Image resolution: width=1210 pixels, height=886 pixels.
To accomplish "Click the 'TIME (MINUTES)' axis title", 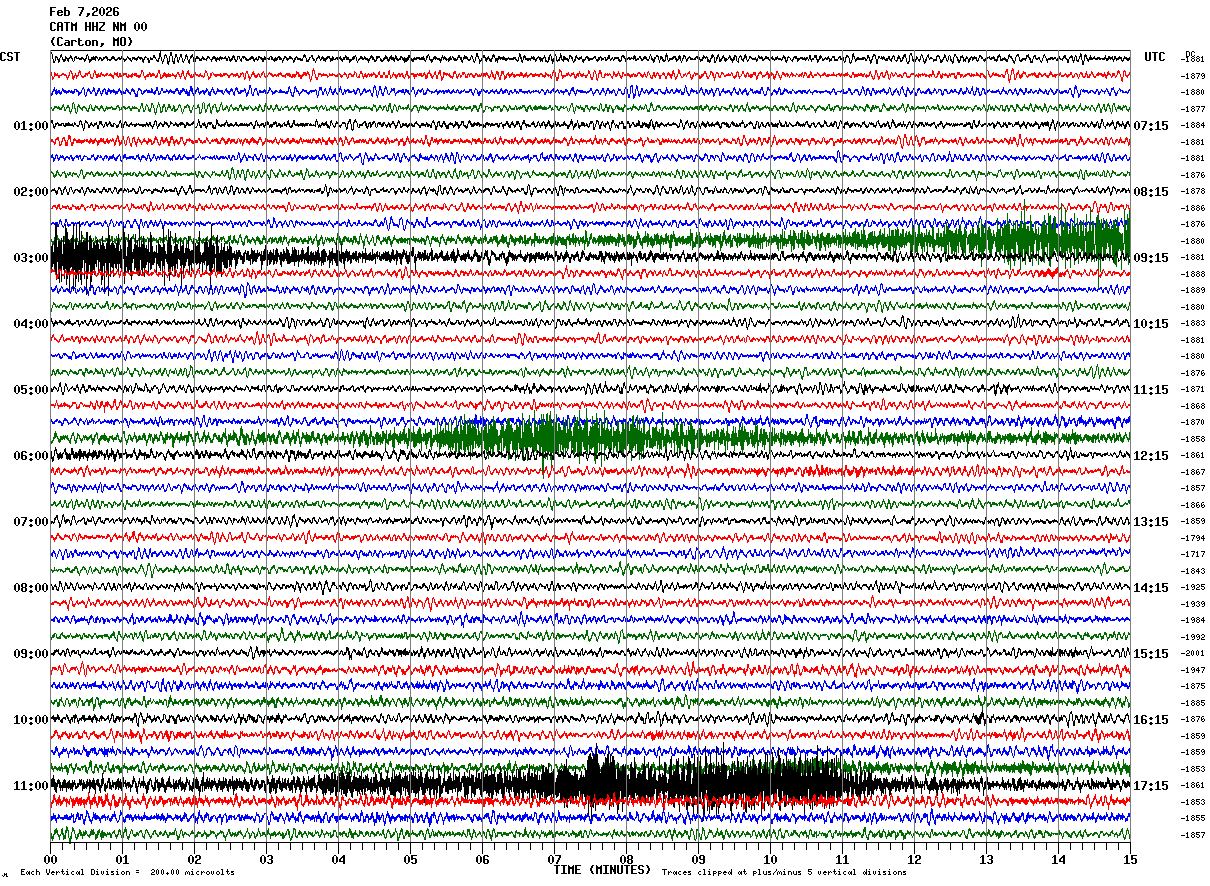I will 602,870.
